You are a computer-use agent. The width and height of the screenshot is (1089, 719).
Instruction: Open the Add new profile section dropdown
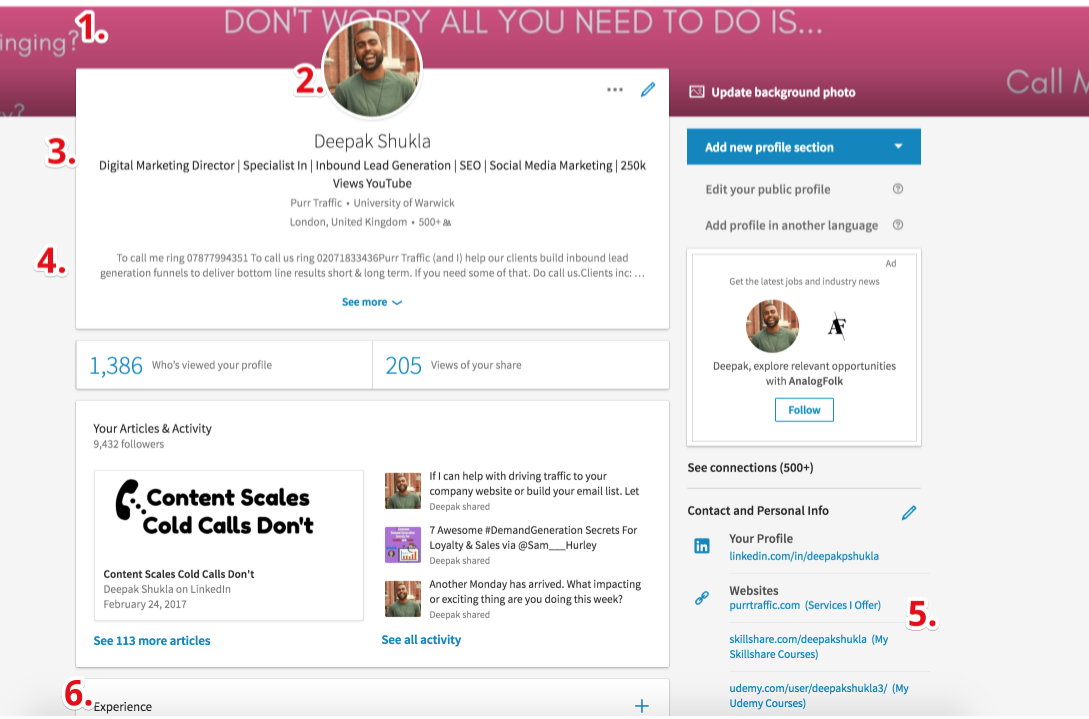click(803, 146)
